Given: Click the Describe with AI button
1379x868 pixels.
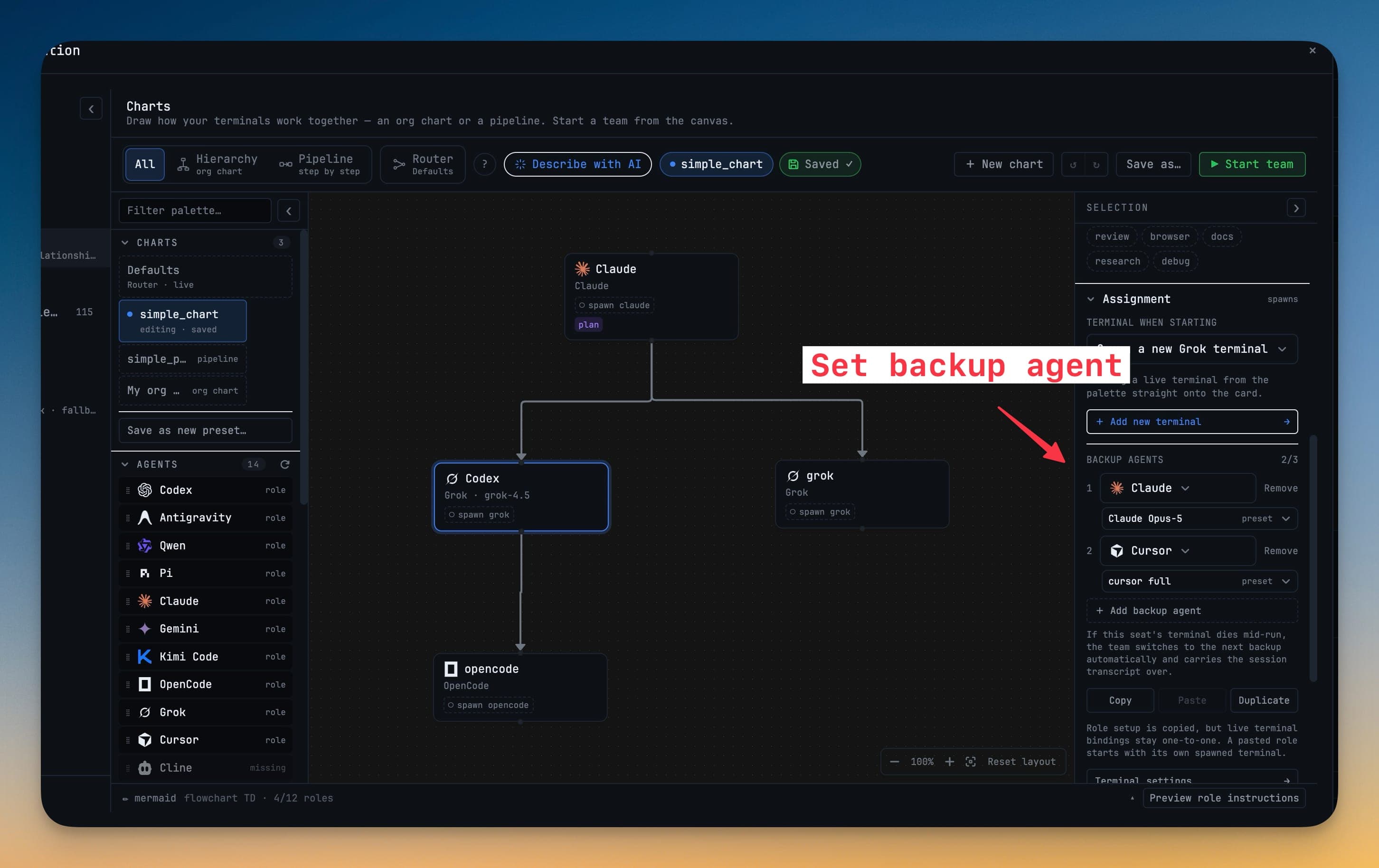Looking at the screenshot, I should (577, 164).
